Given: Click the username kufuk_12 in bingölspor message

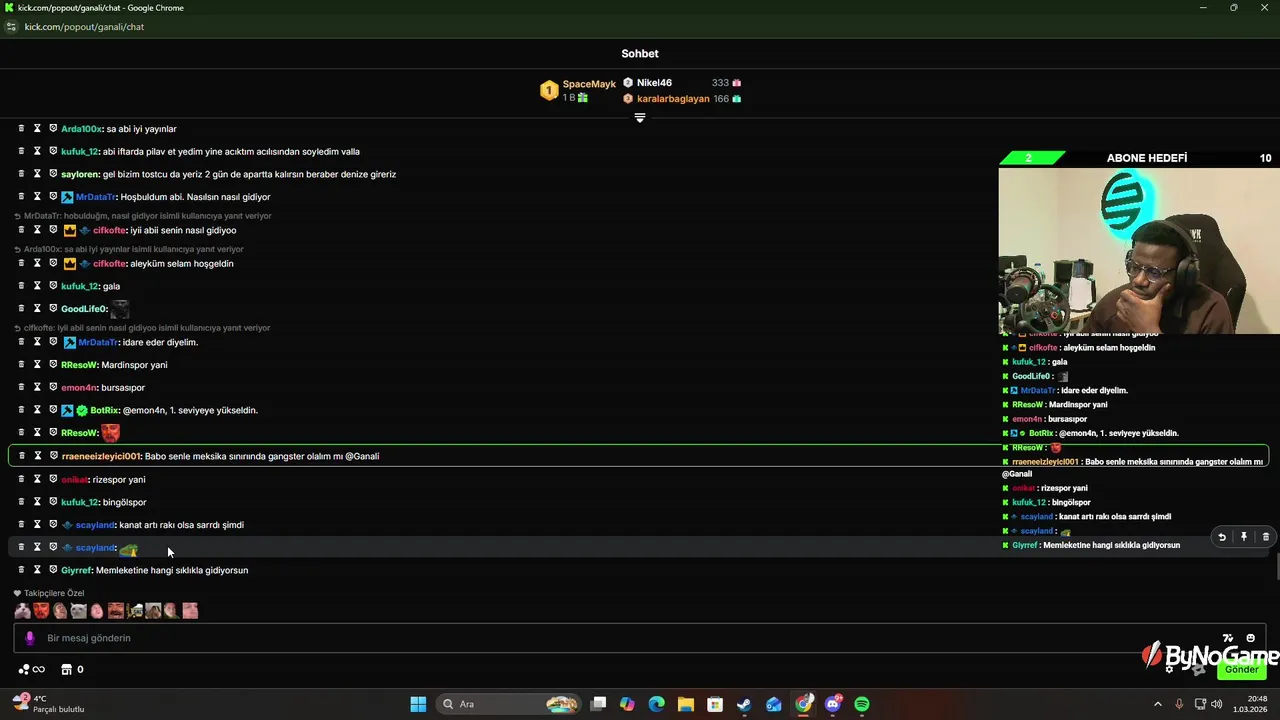Looking at the screenshot, I should 79,502.
